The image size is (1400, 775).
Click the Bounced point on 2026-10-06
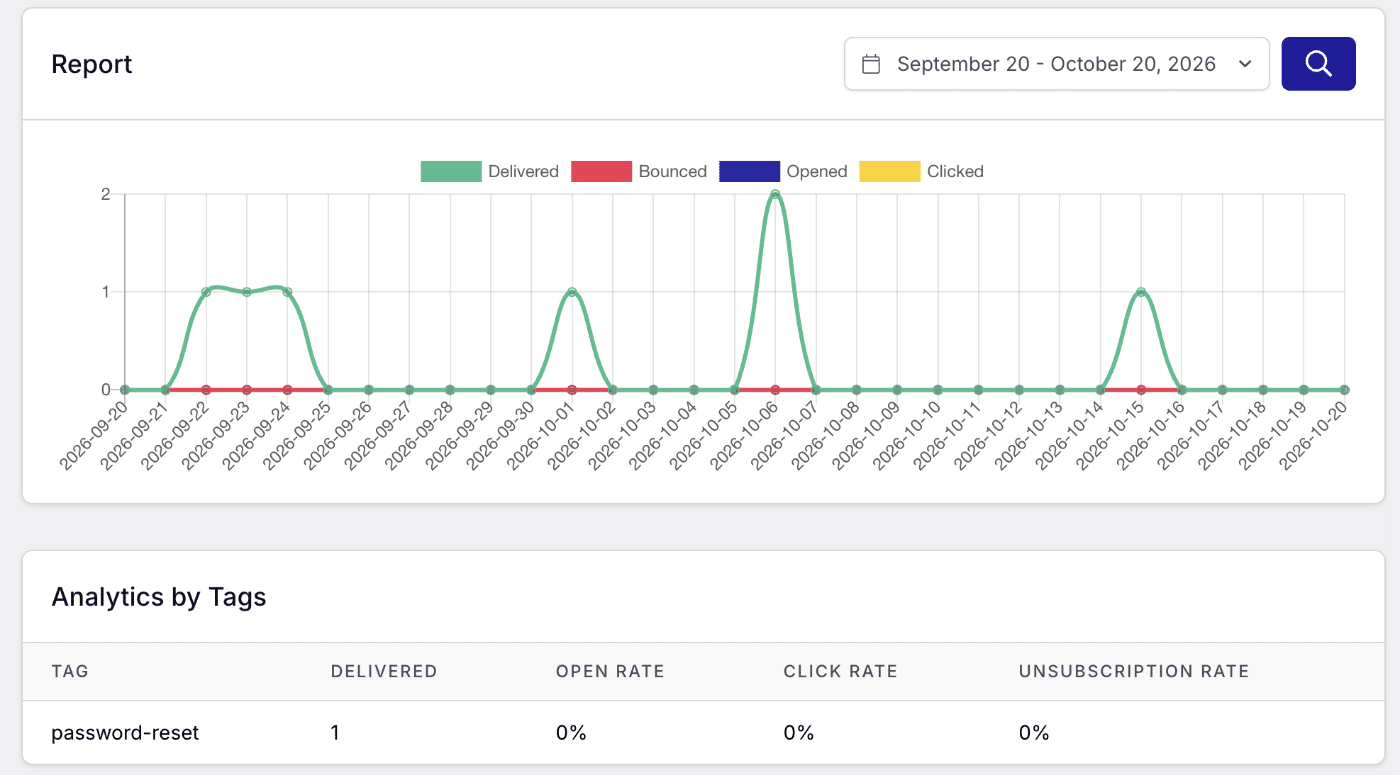point(775,390)
